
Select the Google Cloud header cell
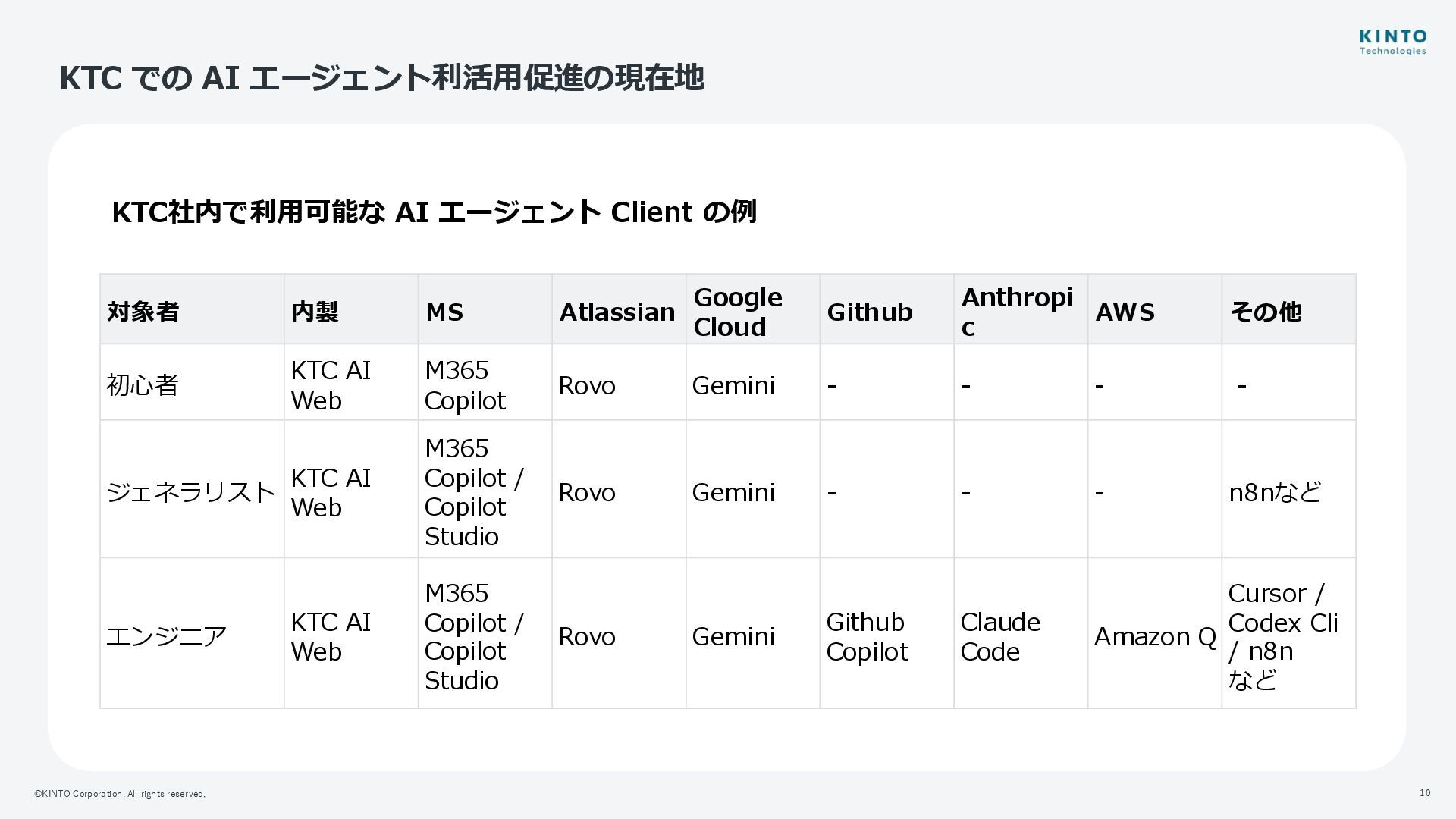pos(737,312)
